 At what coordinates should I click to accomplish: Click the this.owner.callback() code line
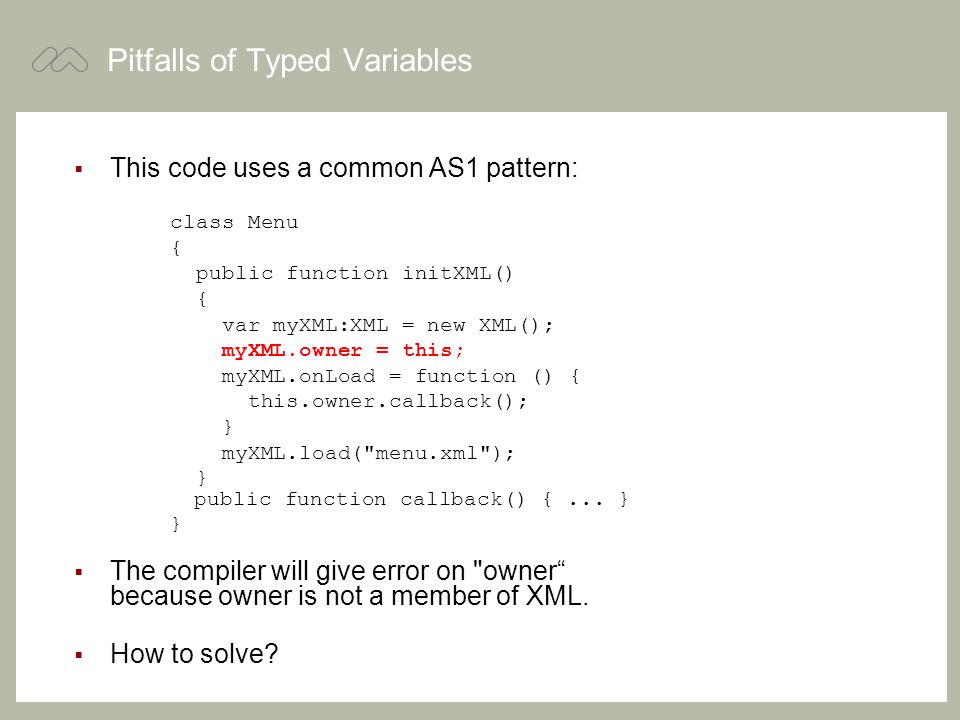tap(388, 402)
